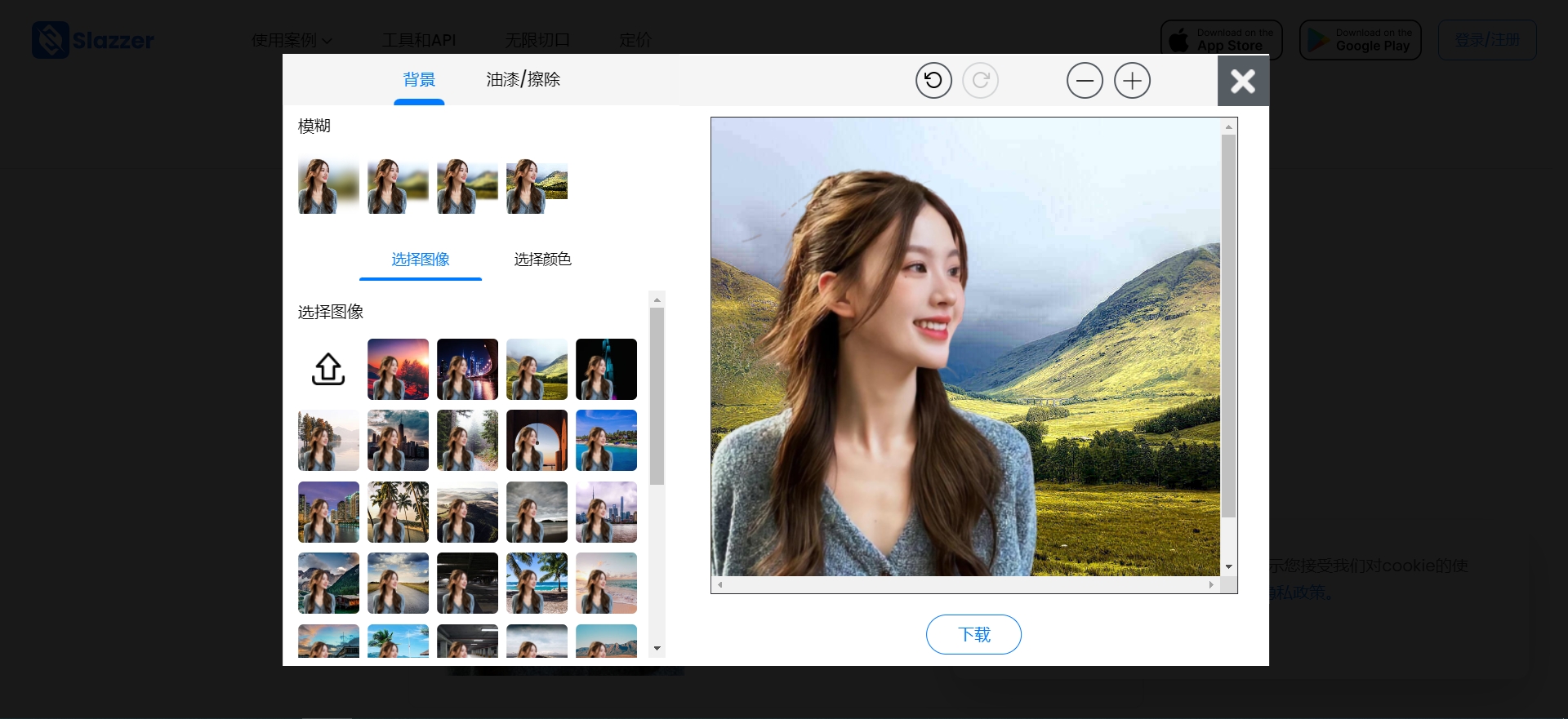The width and height of the screenshot is (1568, 719).
Task: Switch to the 背景 tab
Action: click(419, 79)
